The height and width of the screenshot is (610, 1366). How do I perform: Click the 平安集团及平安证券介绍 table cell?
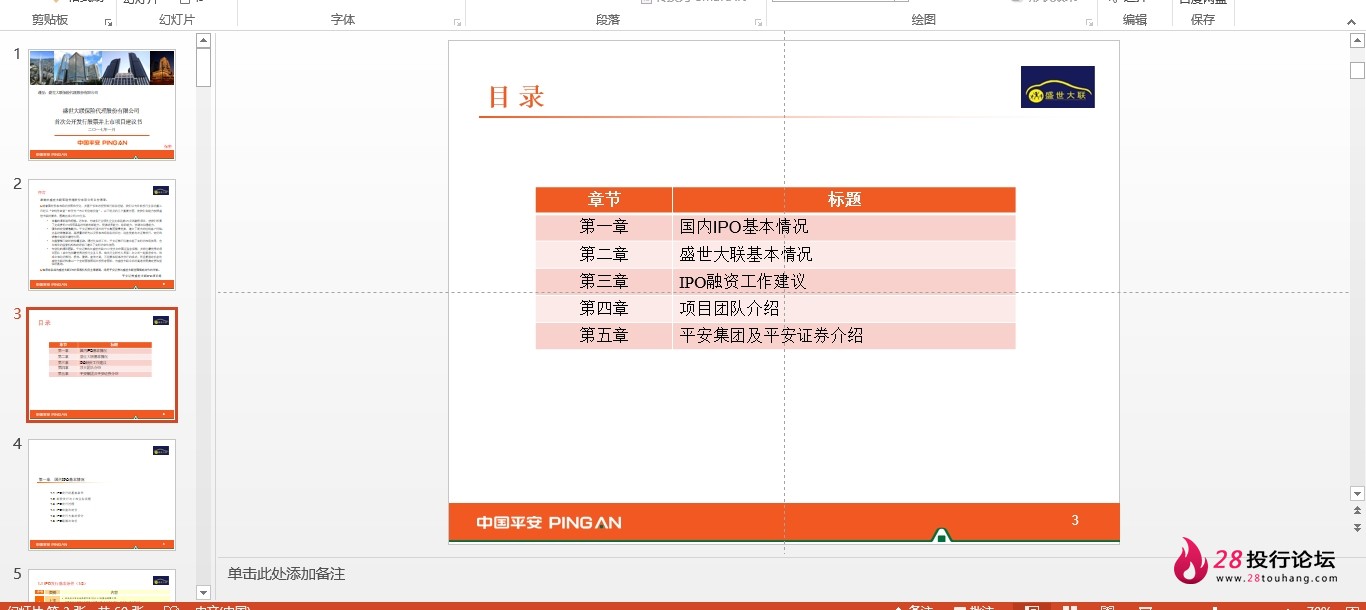pos(844,335)
